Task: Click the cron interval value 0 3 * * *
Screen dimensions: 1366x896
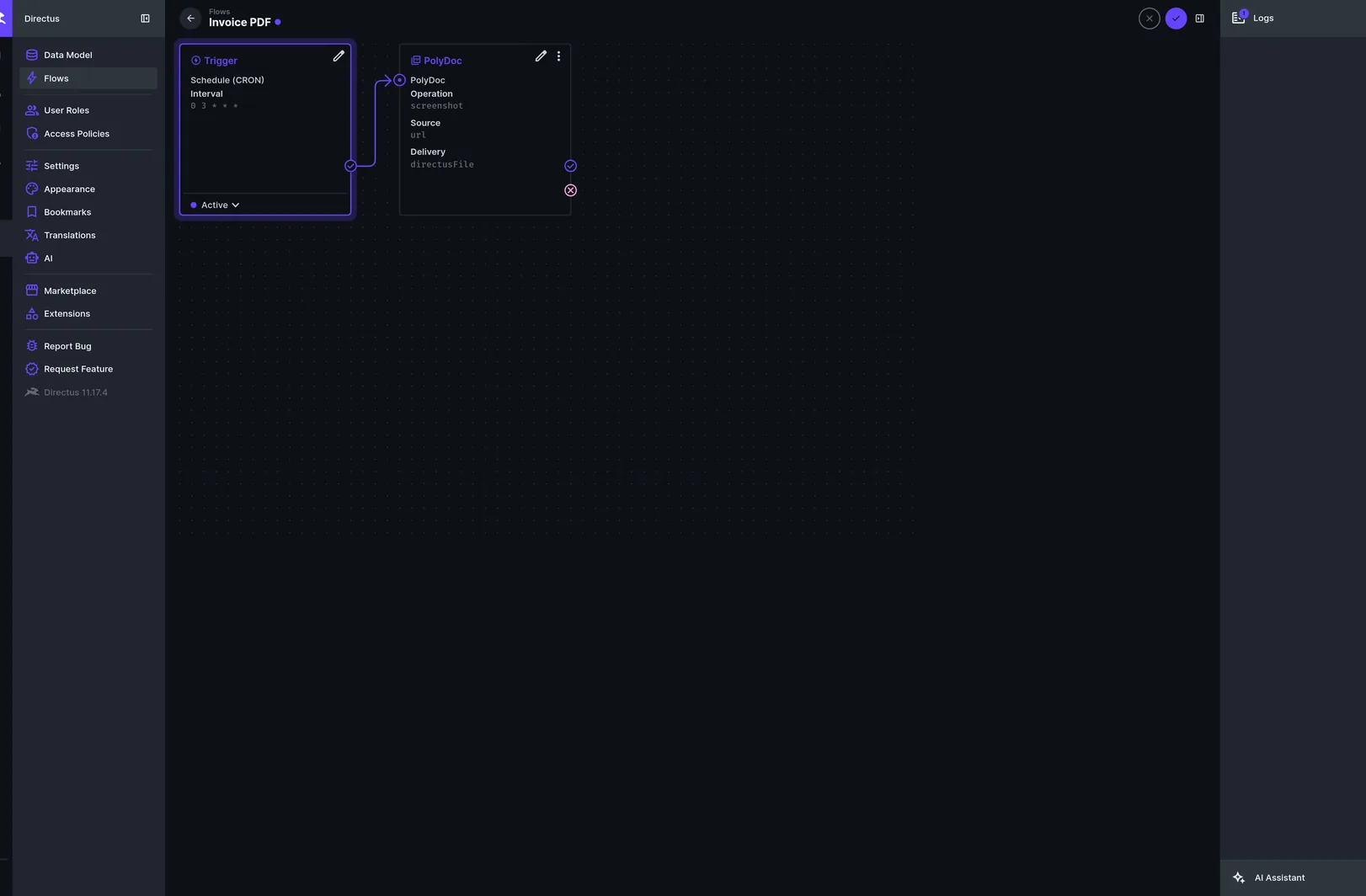Action: pyautogui.click(x=214, y=106)
